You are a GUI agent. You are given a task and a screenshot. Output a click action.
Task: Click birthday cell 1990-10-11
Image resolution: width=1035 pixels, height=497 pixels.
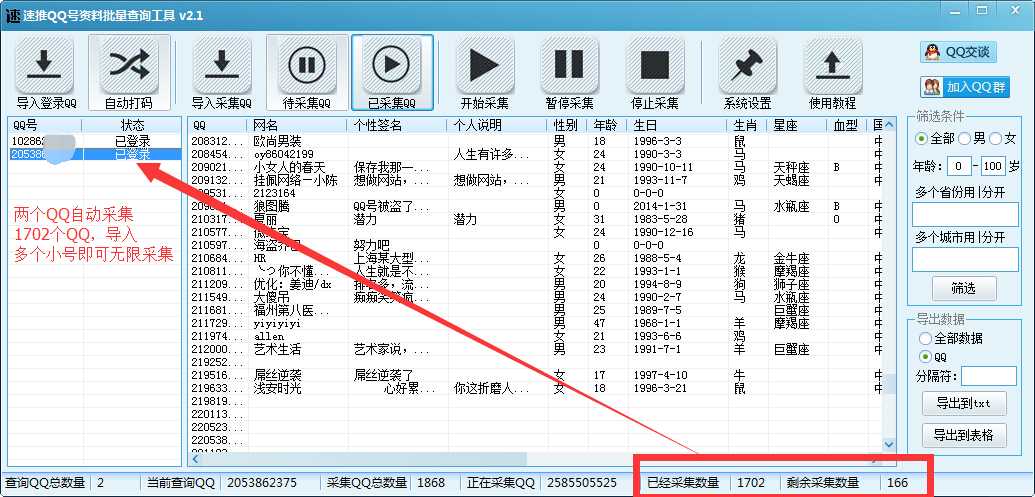[663, 167]
